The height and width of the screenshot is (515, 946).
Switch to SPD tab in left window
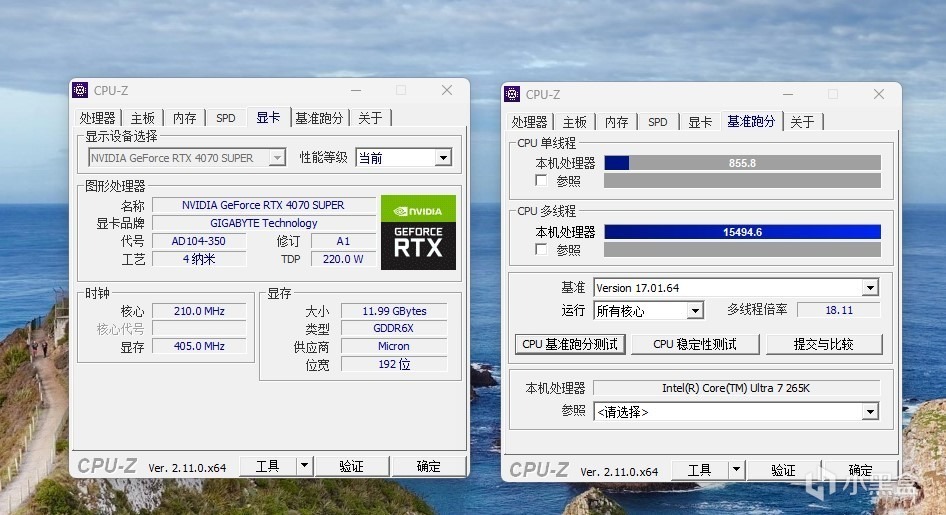point(226,118)
